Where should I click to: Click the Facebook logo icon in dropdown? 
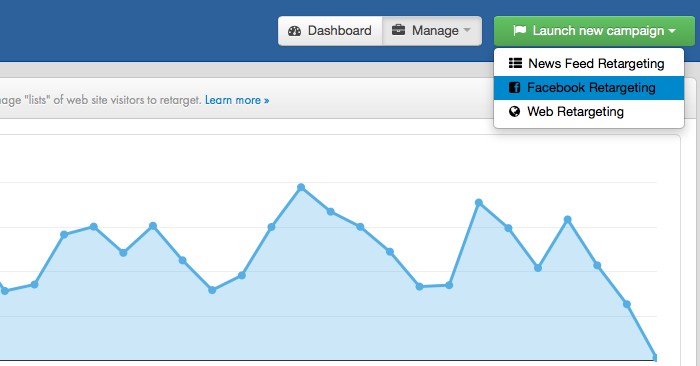515,87
